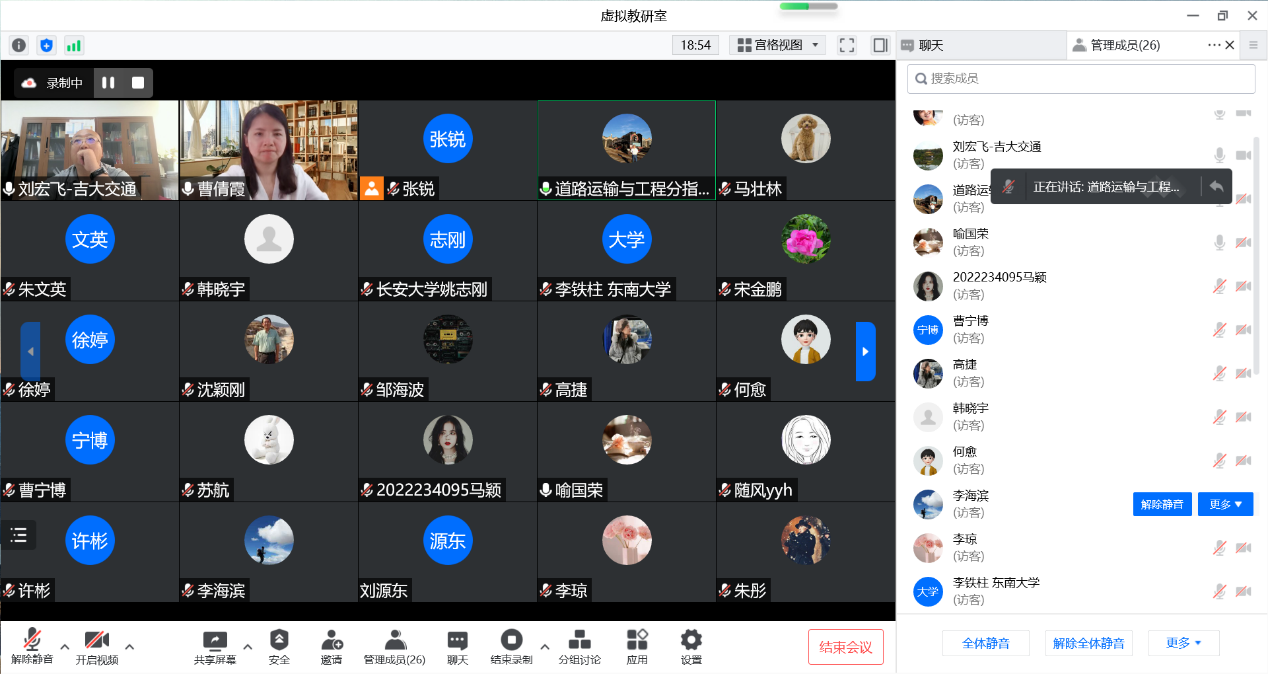Click the member search (搜索成员) field
This screenshot has height=674, width=1268.
click(1080, 78)
